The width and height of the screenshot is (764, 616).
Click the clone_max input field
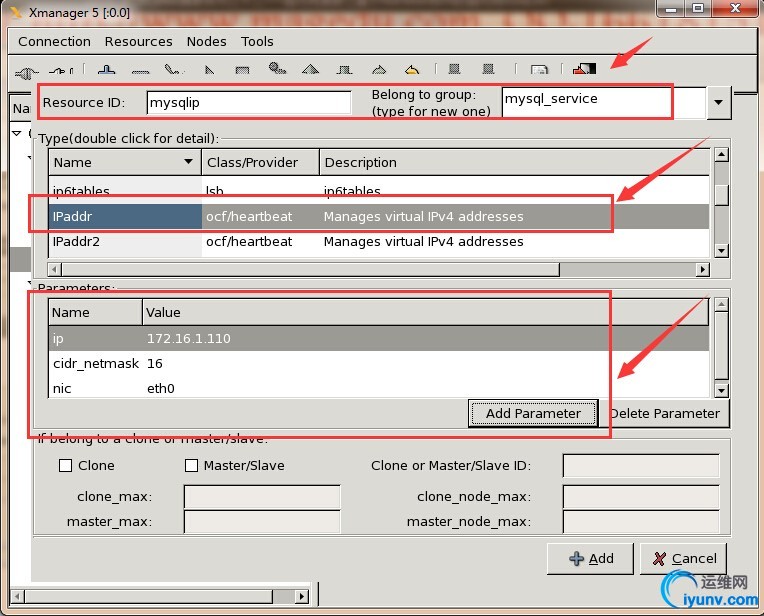point(262,496)
